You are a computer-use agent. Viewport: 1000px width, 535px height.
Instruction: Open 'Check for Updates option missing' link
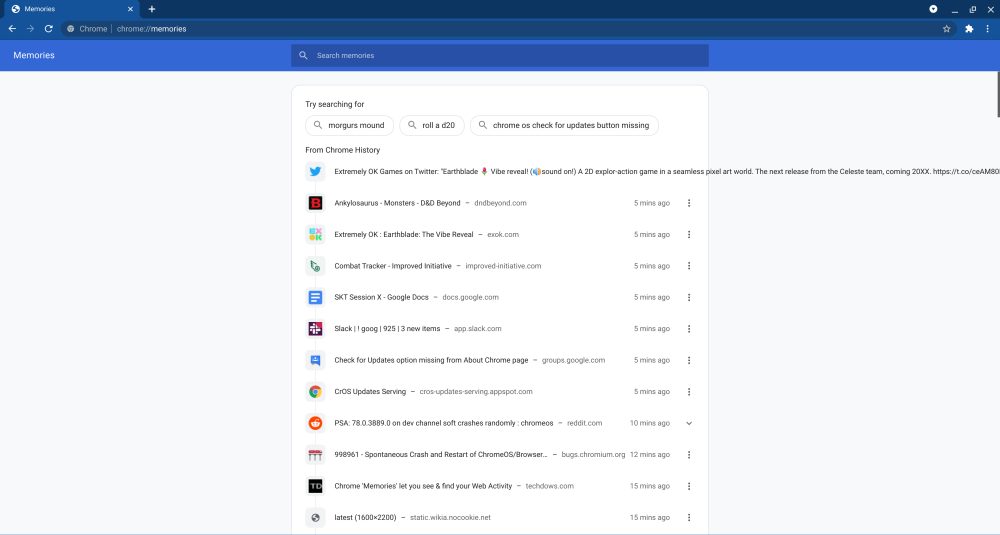pyautogui.click(x=431, y=360)
